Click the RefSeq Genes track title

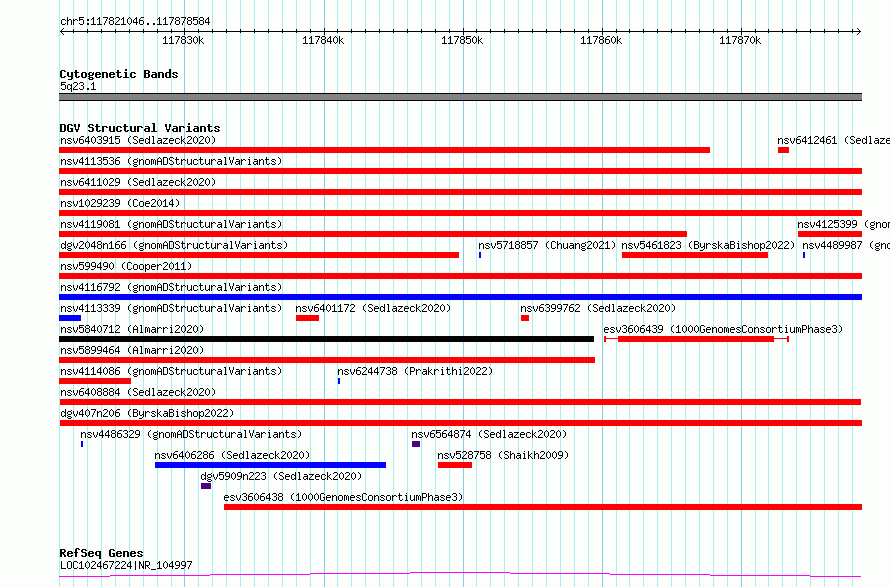coord(101,553)
